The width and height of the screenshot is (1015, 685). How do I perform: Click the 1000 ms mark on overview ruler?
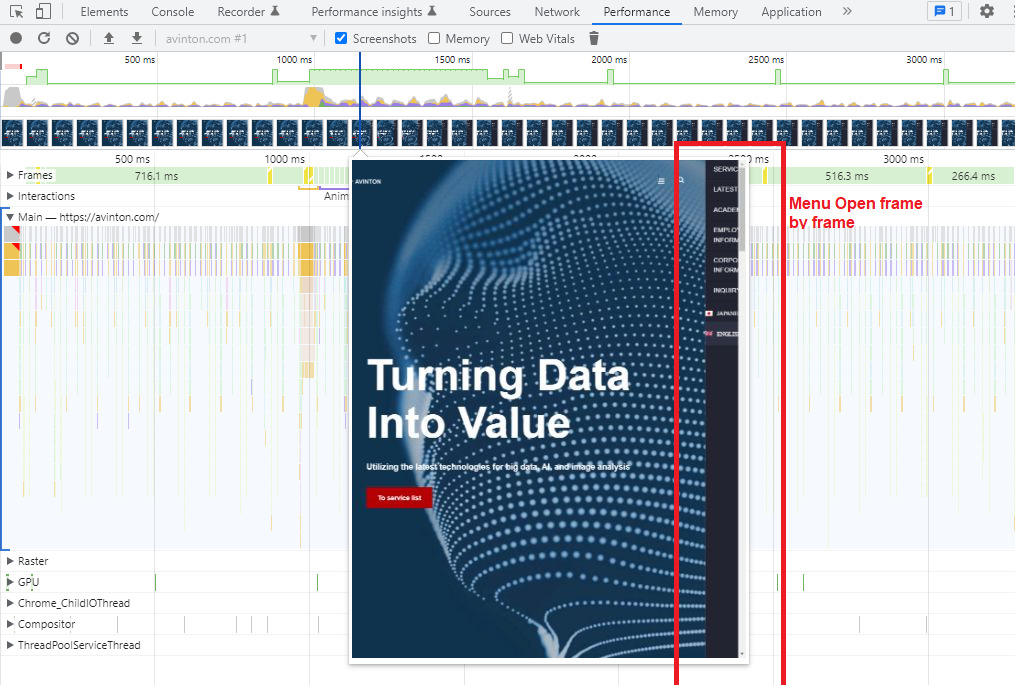[x=294, y=60]
